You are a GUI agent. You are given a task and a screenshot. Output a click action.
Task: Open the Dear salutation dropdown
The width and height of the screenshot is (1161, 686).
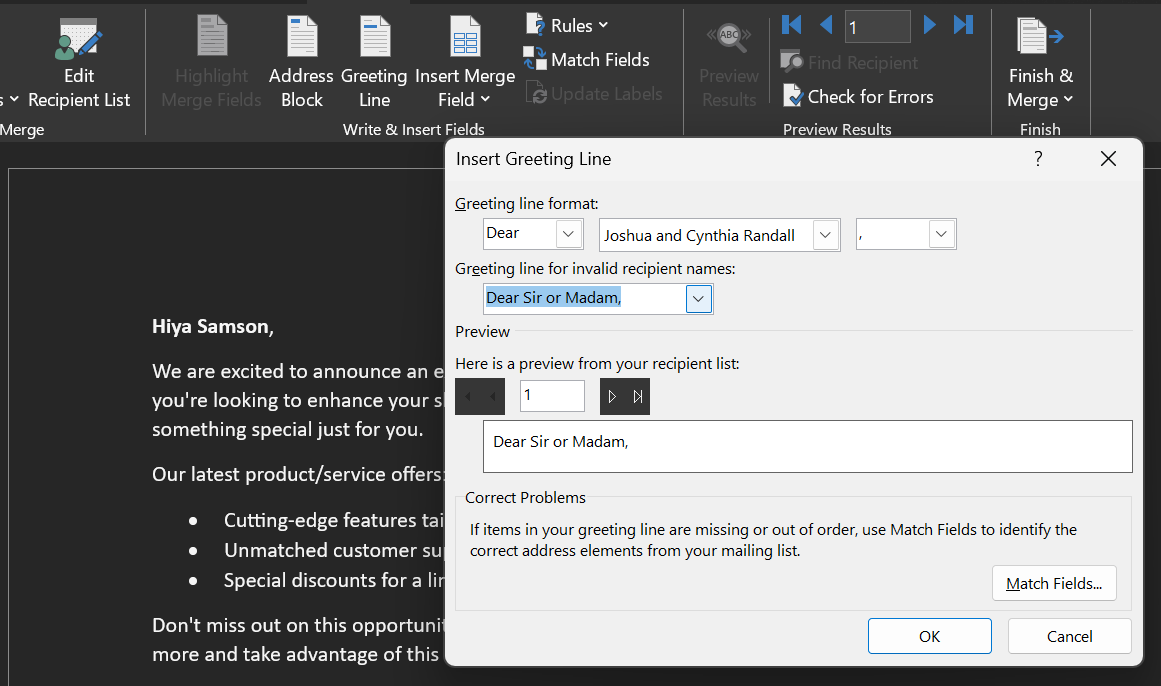click(568, 233)
